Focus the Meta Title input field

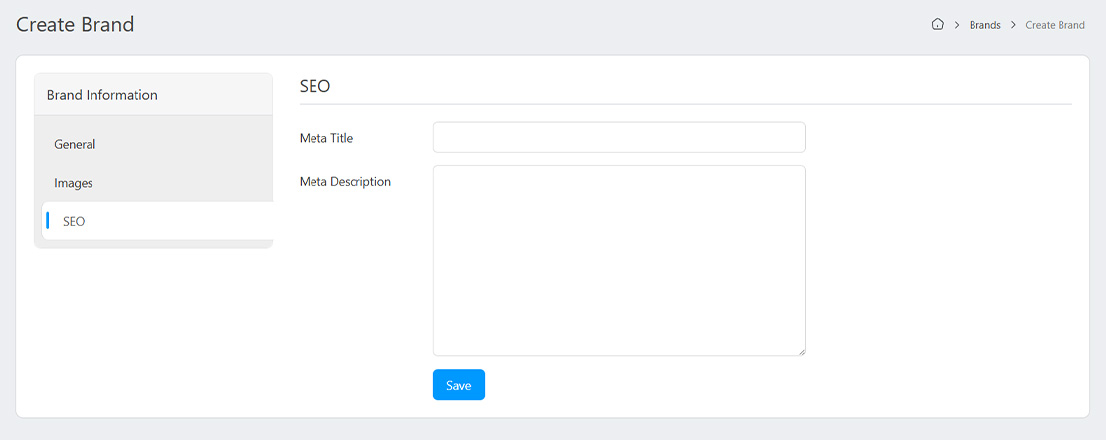619,138
